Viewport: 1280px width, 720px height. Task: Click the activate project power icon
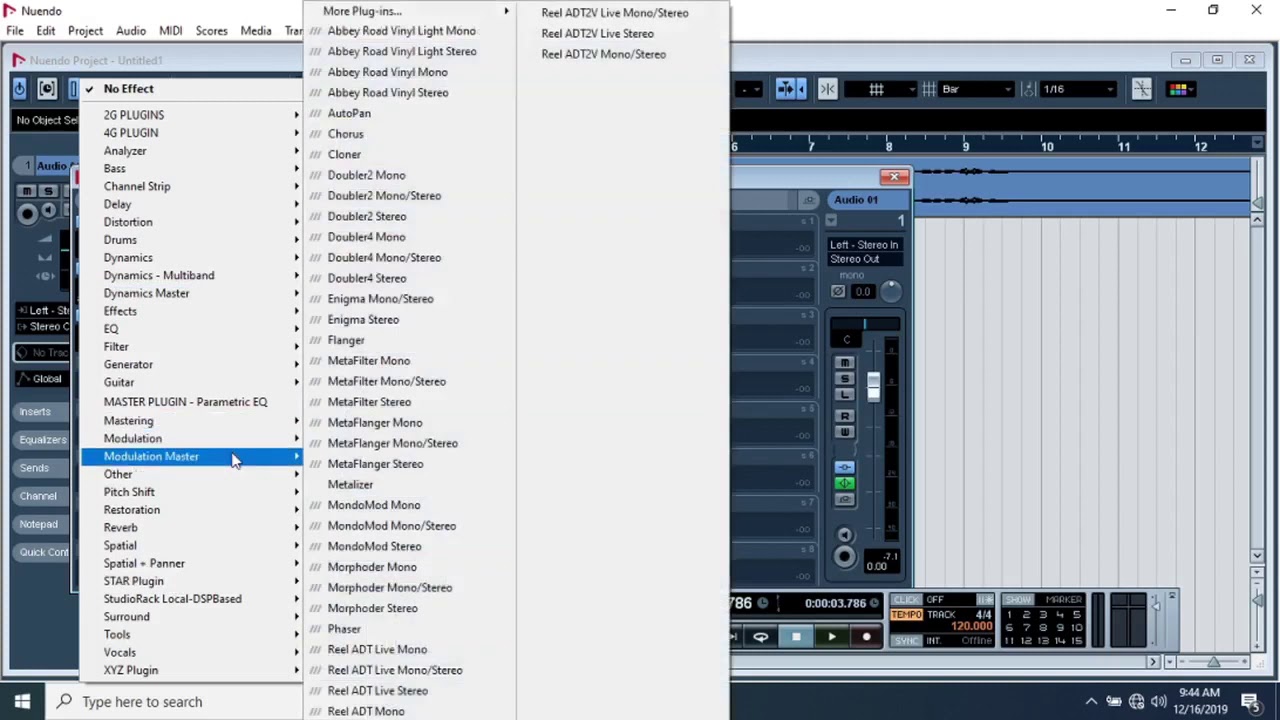19,89
